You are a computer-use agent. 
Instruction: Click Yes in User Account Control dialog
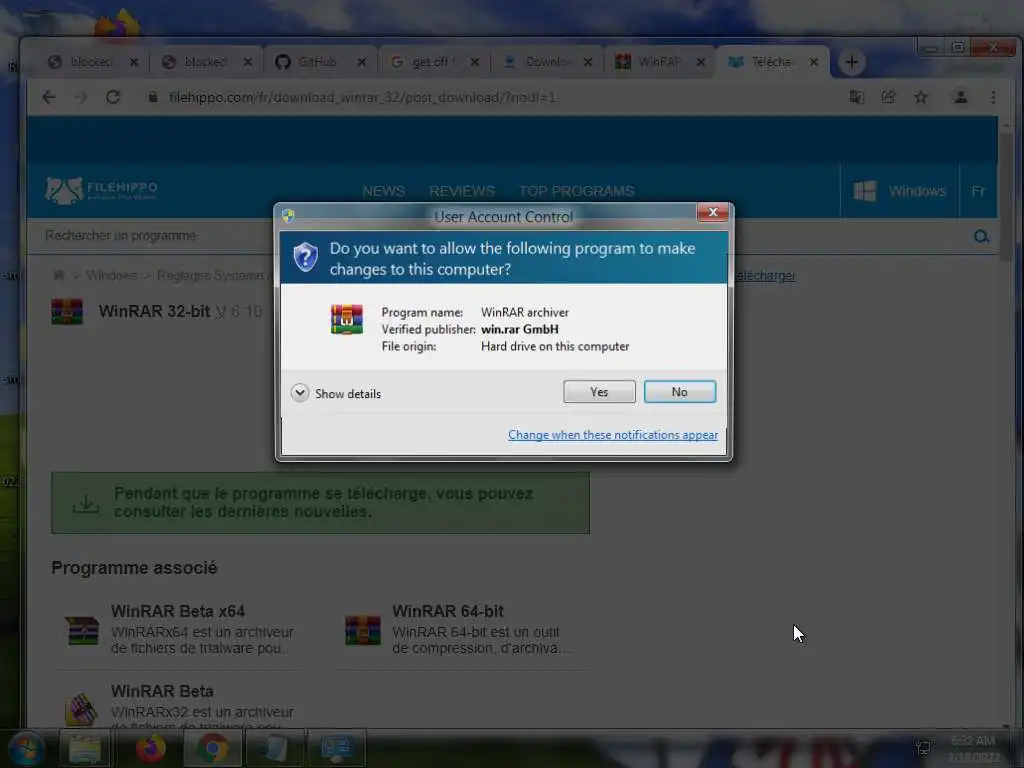pos(599,392)
